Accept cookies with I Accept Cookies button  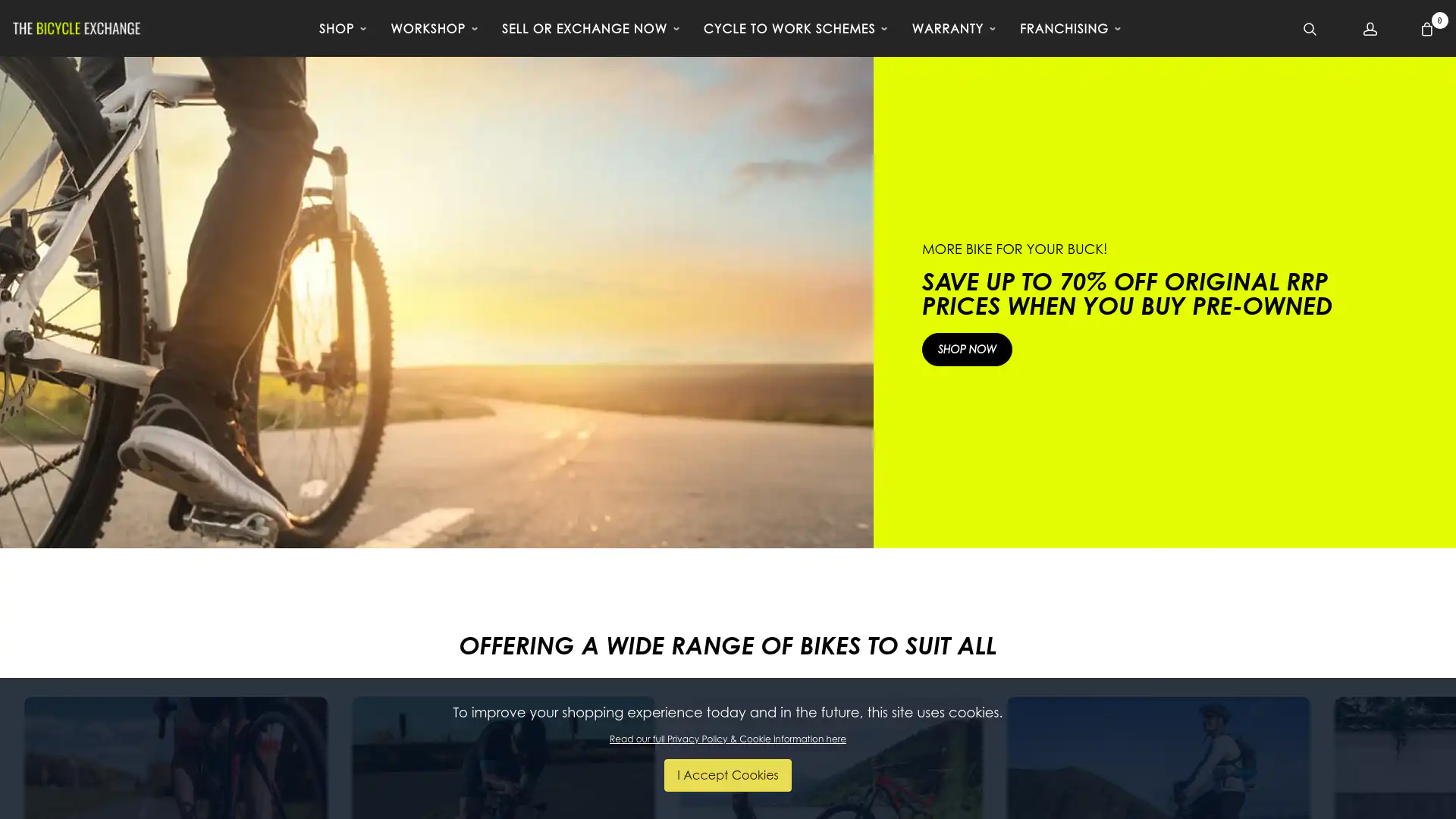click(728, 775)
